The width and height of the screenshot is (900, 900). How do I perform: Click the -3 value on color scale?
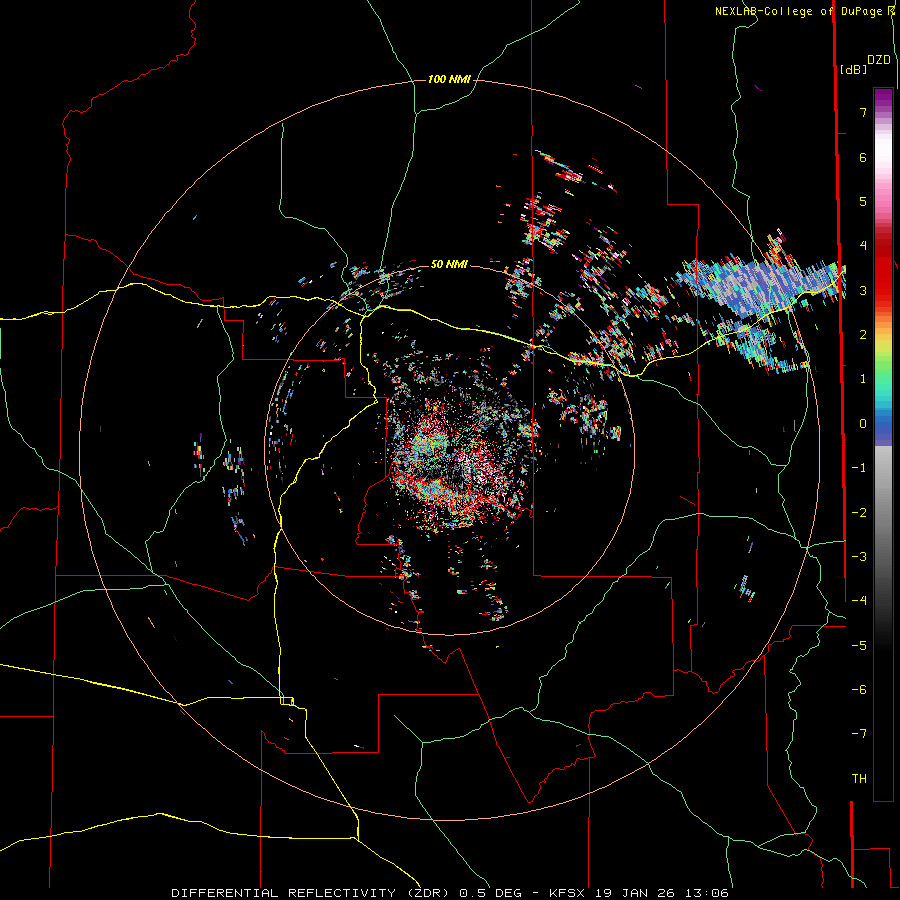[859, 557]
